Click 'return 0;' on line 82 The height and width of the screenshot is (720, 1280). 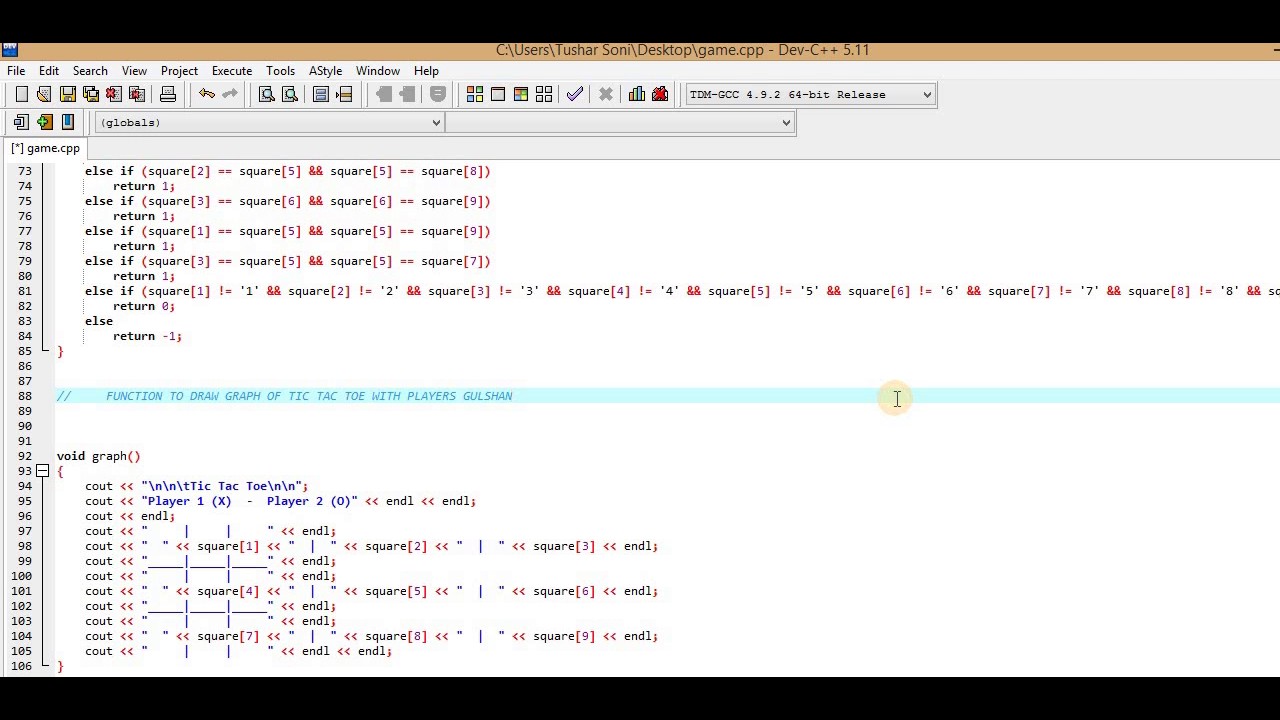click(x=143, y=306)
